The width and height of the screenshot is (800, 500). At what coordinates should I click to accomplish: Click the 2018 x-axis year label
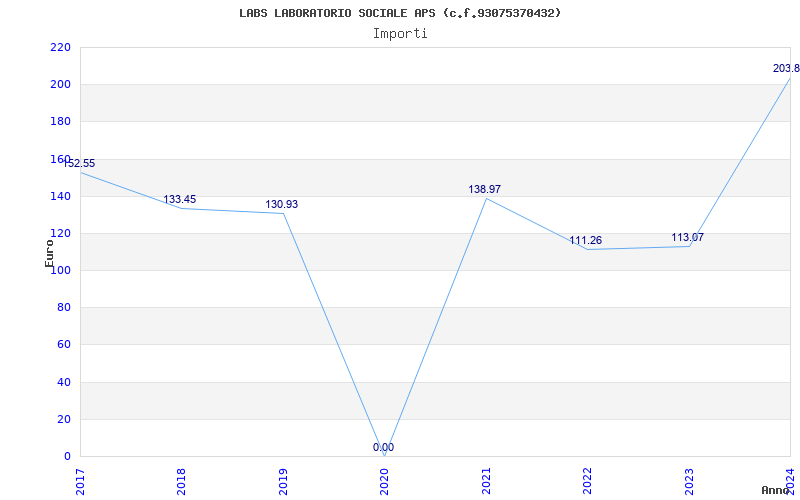181,482
